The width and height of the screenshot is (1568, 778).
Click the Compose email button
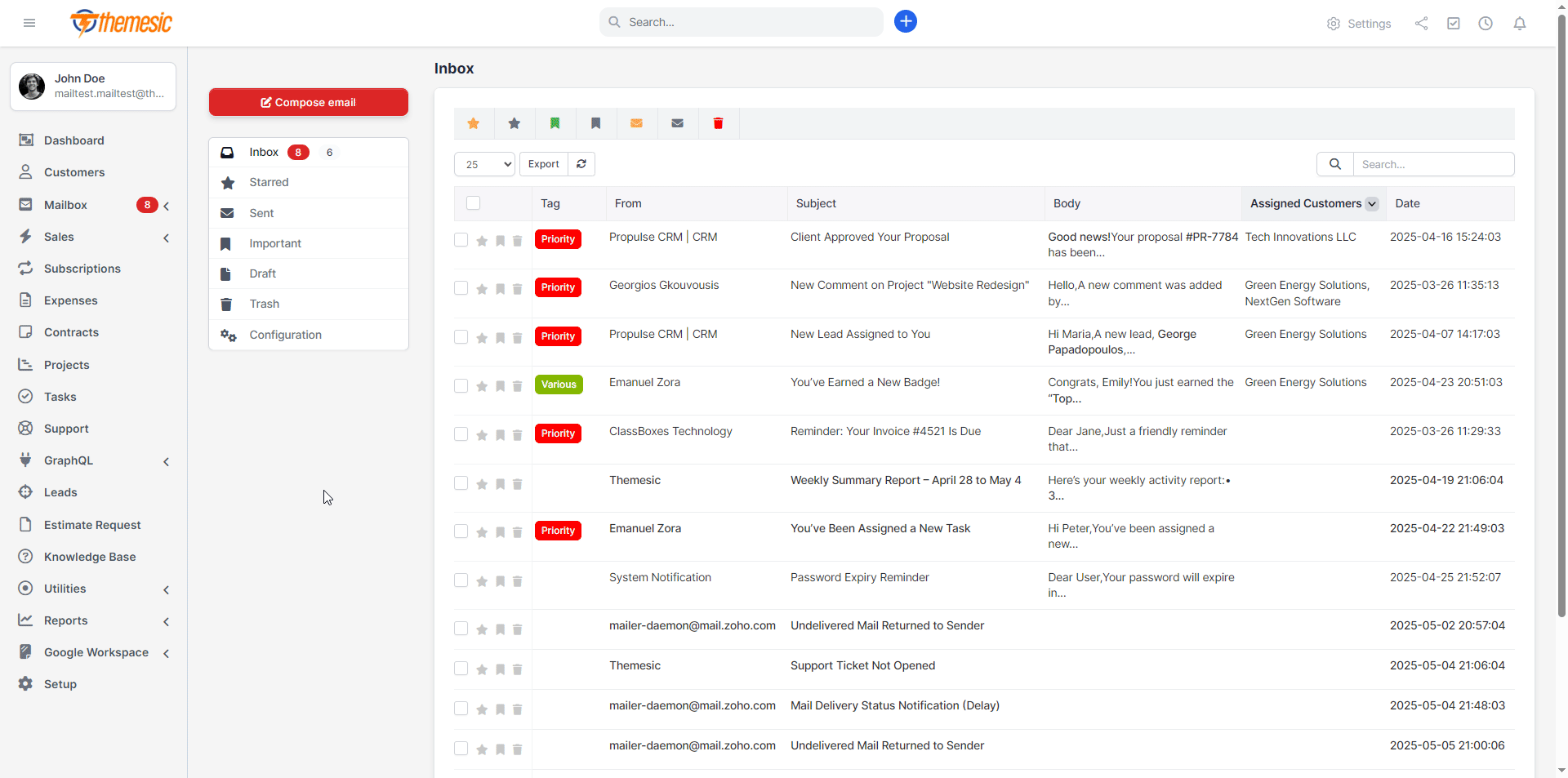309,102
